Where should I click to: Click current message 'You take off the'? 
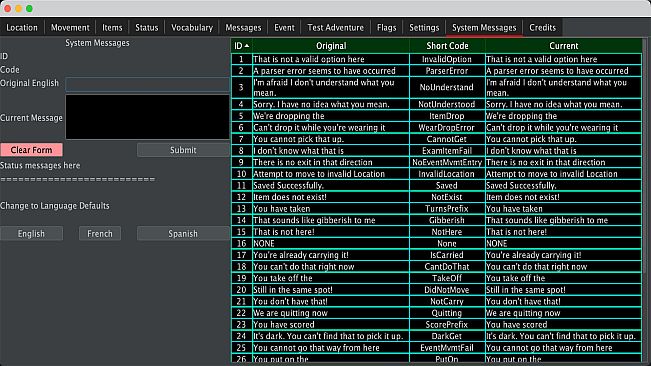[x=563, y=278]
